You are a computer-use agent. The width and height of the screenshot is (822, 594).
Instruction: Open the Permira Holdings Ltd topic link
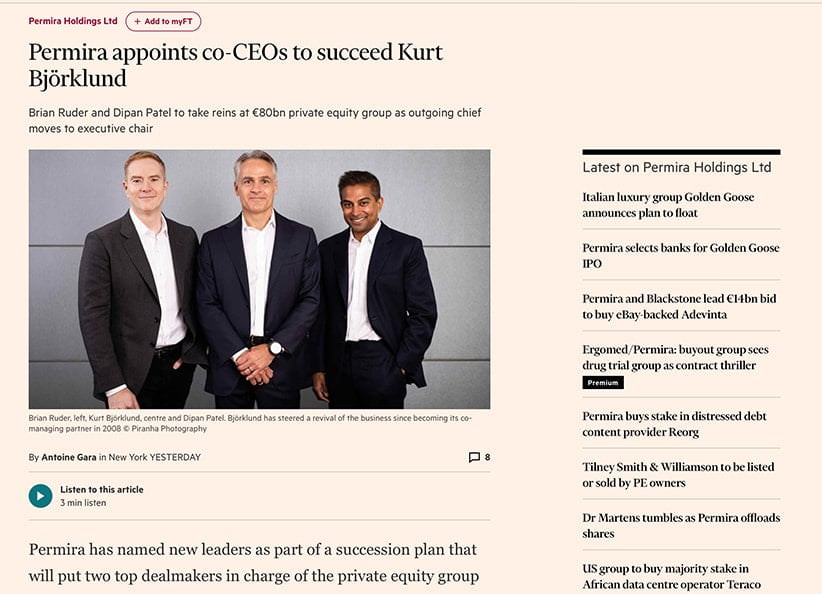click(x=73, y=21)
